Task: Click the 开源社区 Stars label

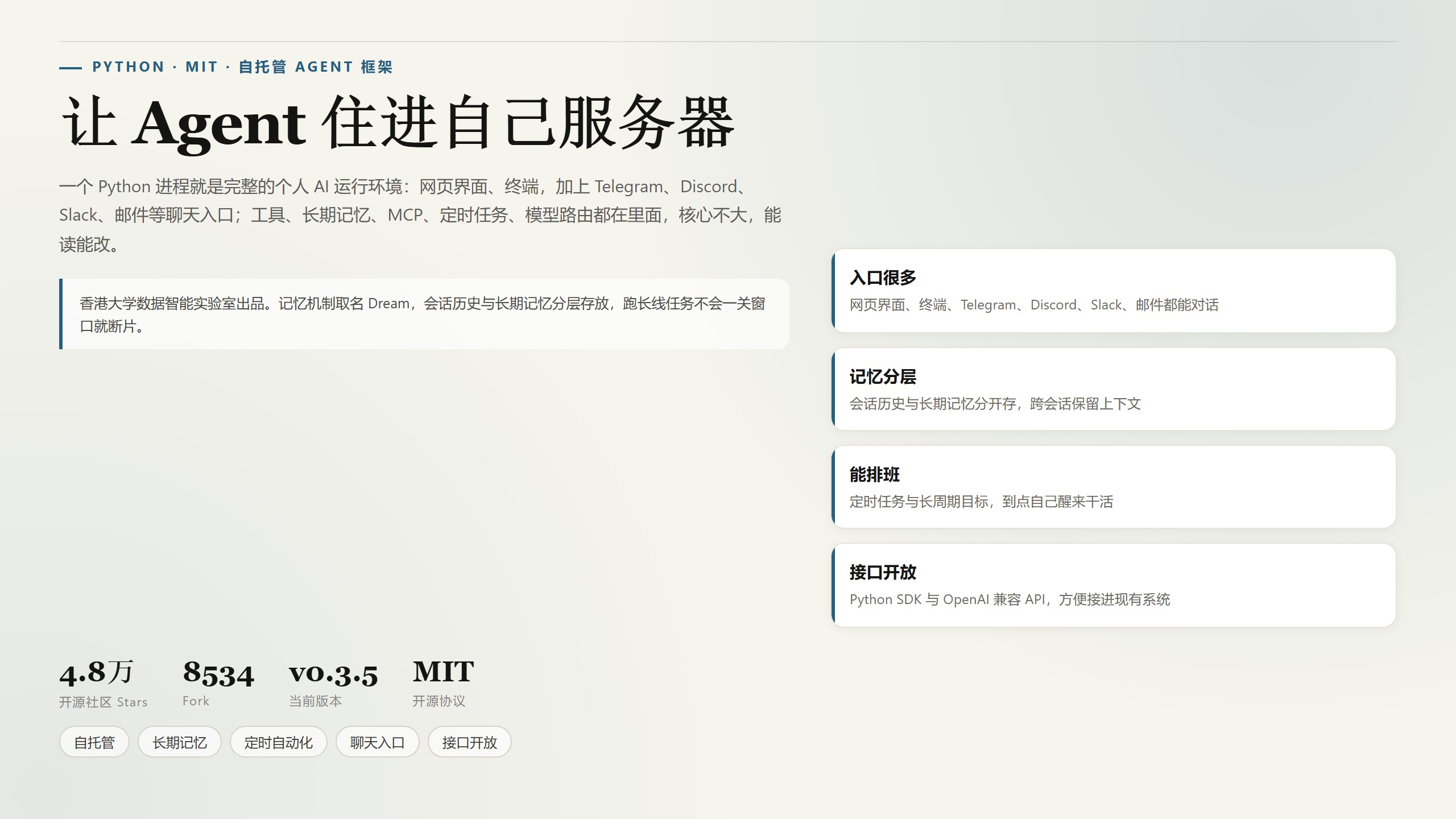Action: click(104, 702)
